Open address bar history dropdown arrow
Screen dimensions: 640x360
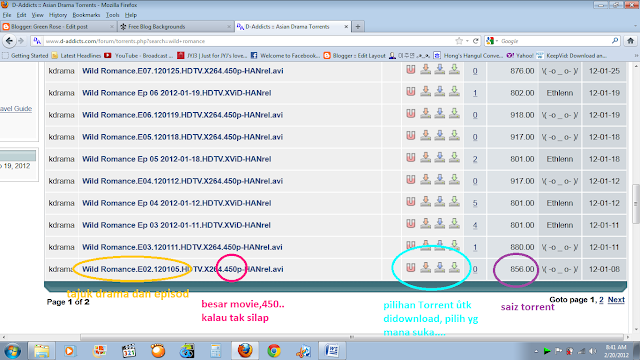pyautogui.click(x=467, y=41)
